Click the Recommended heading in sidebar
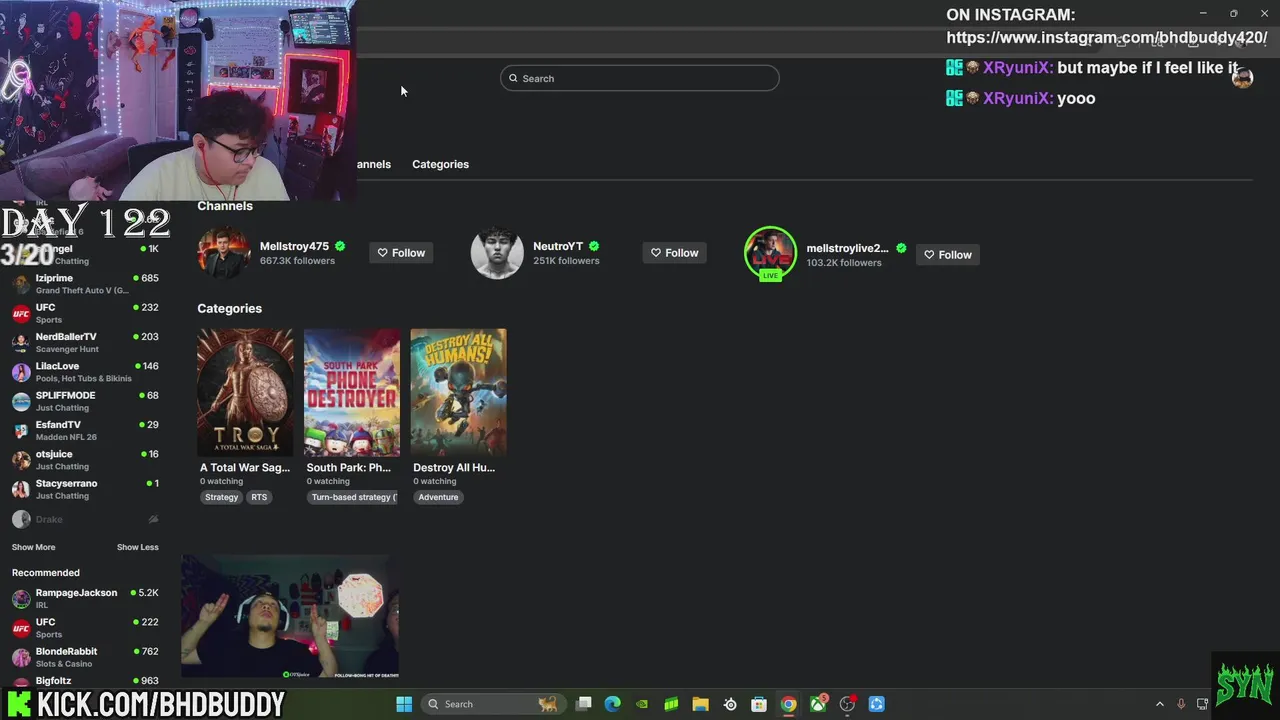1280x720 pixels. (46, 573)
